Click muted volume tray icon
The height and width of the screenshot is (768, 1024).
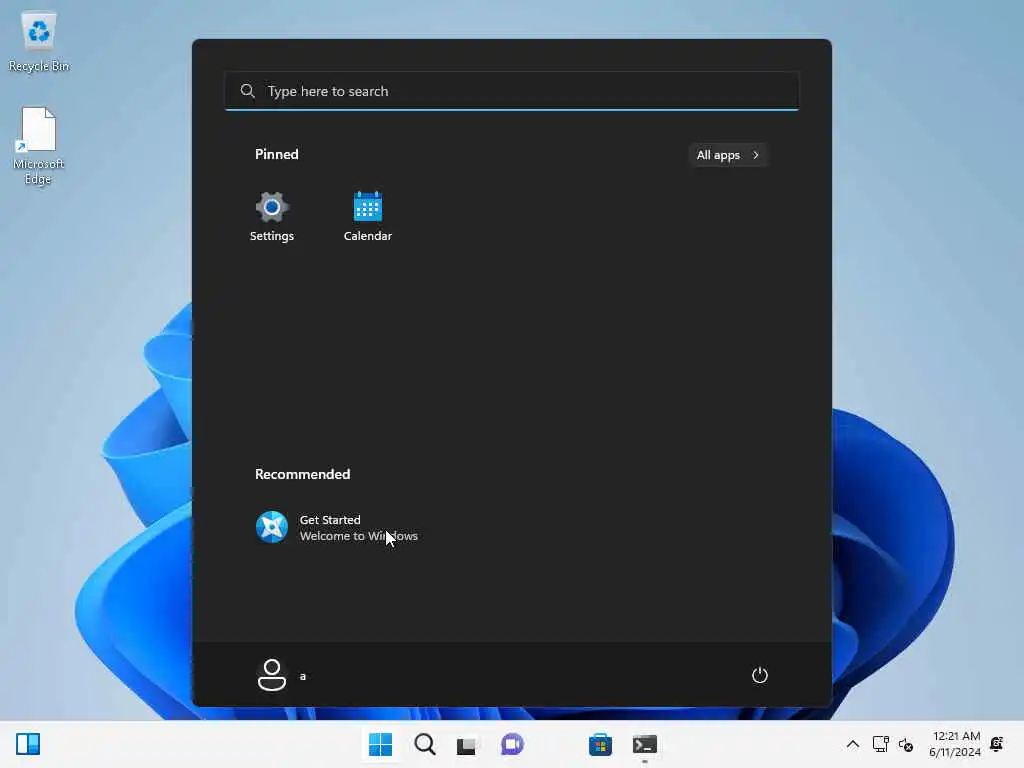(906, 744)
